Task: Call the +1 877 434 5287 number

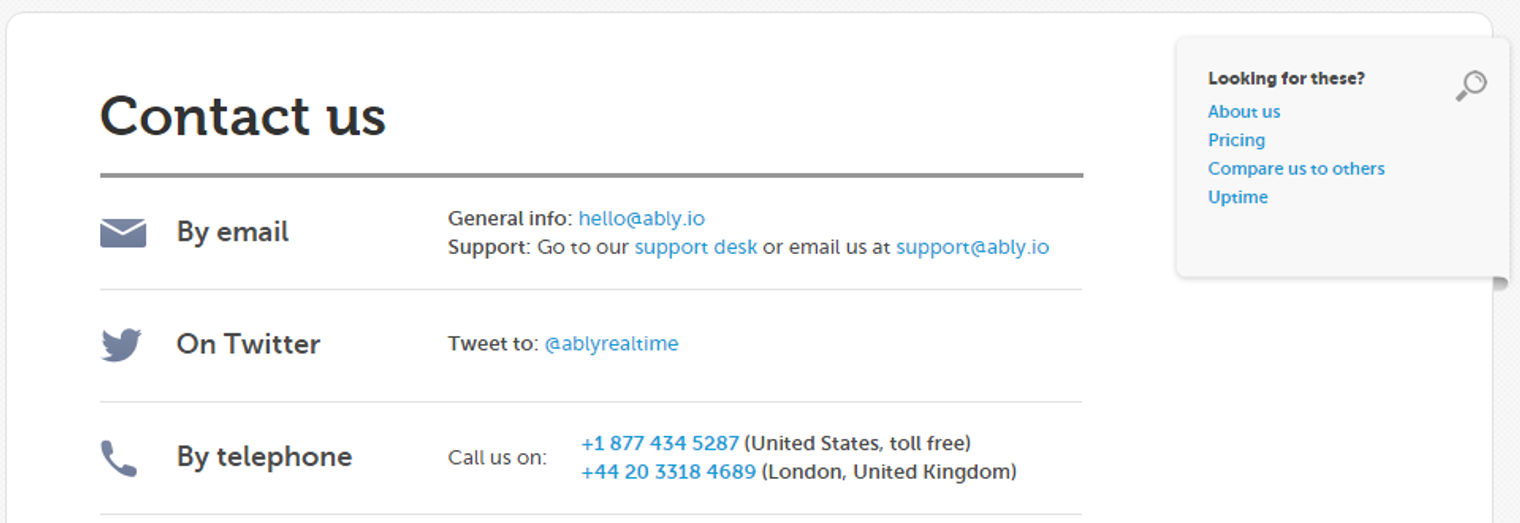Action: 659,442
